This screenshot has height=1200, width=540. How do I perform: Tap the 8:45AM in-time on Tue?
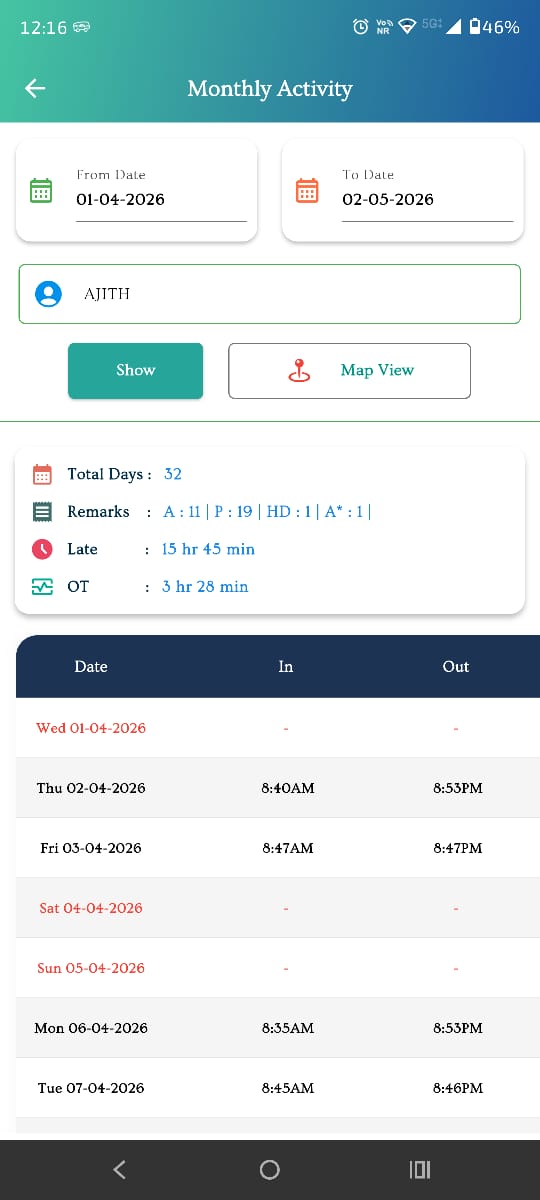pos(288,1088)
